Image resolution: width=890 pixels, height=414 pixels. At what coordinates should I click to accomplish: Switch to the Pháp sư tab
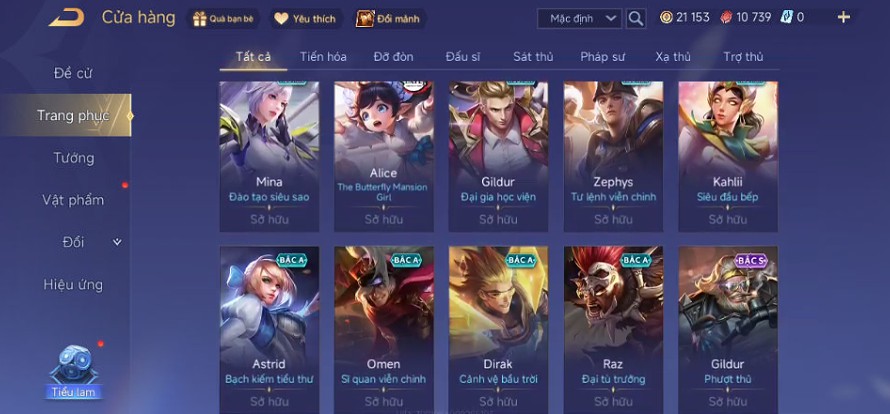point(602,57)
